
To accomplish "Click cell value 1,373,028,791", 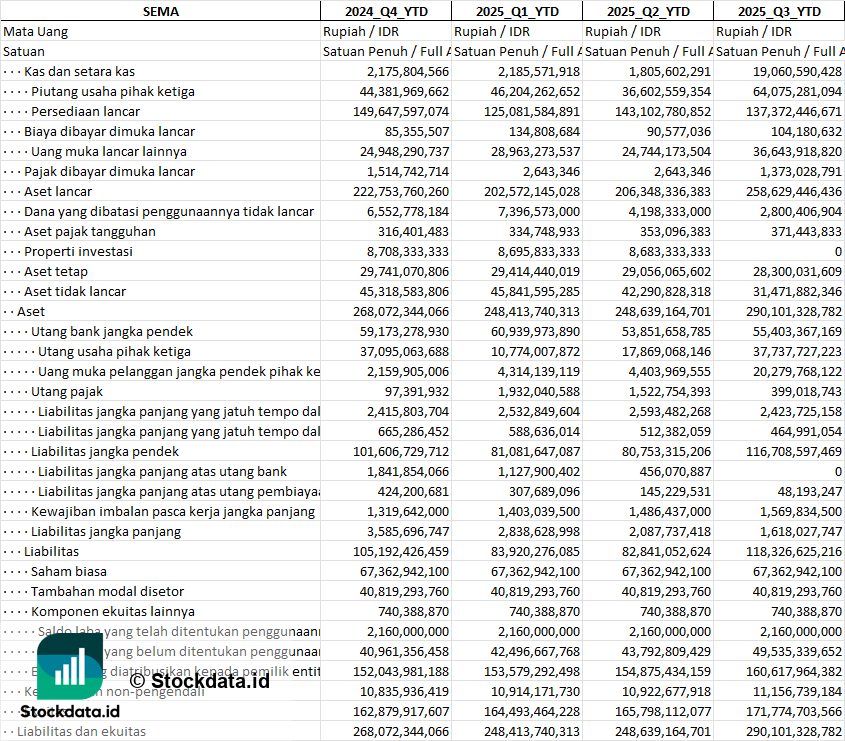I will (801, 171).
